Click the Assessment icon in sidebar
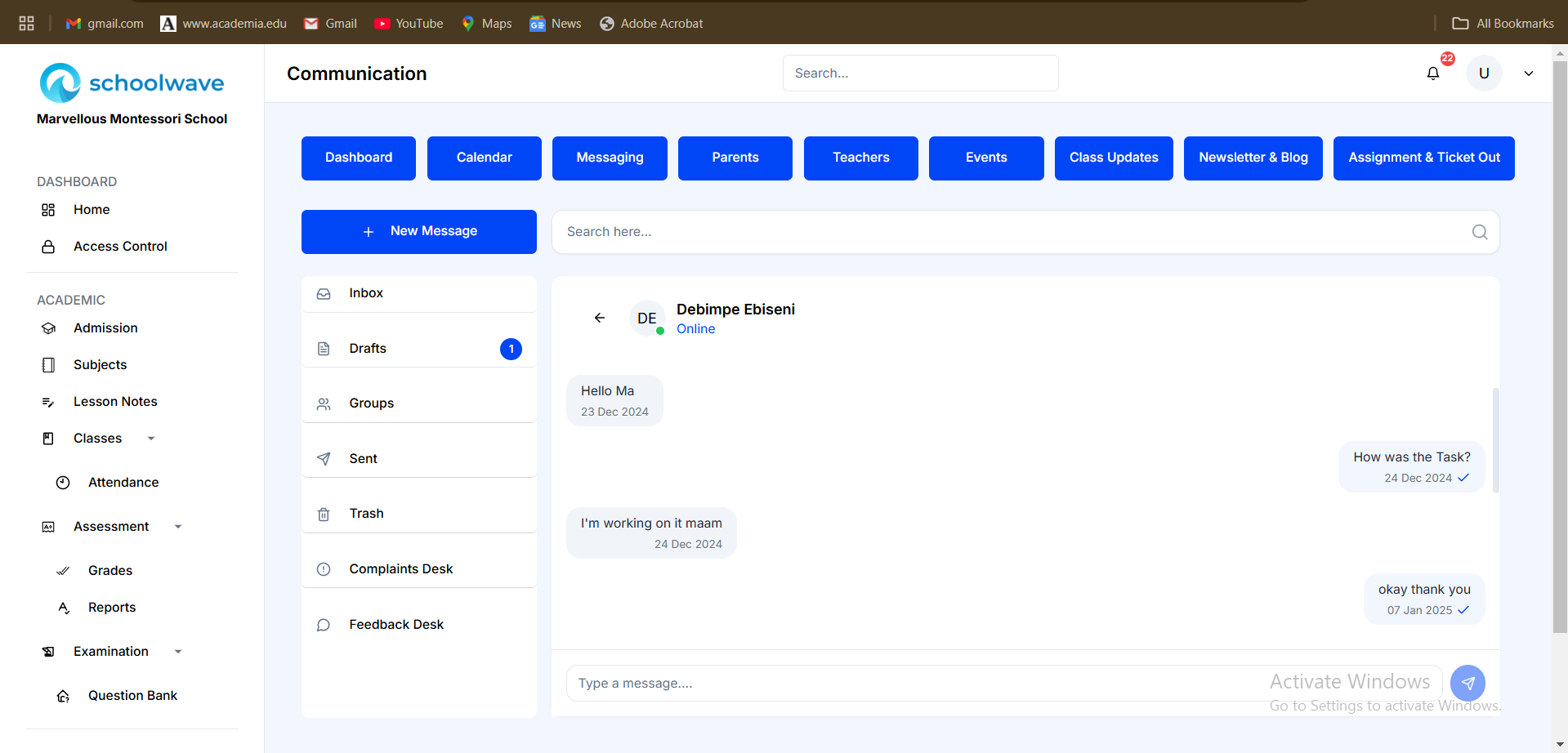1568x753 pixels. click(48, 527)
